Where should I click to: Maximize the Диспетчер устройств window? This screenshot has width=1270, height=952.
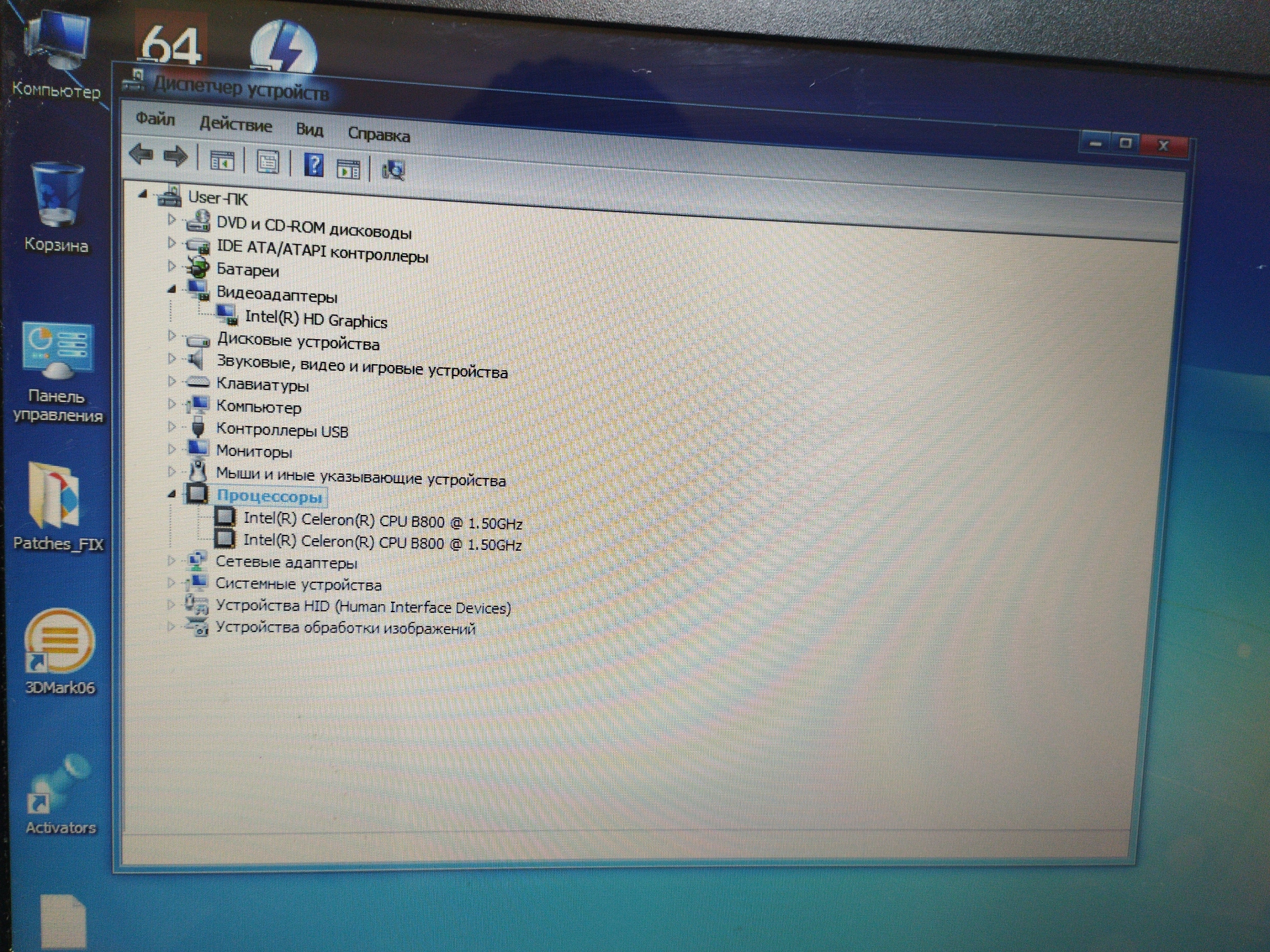(x=1125, y=143)
